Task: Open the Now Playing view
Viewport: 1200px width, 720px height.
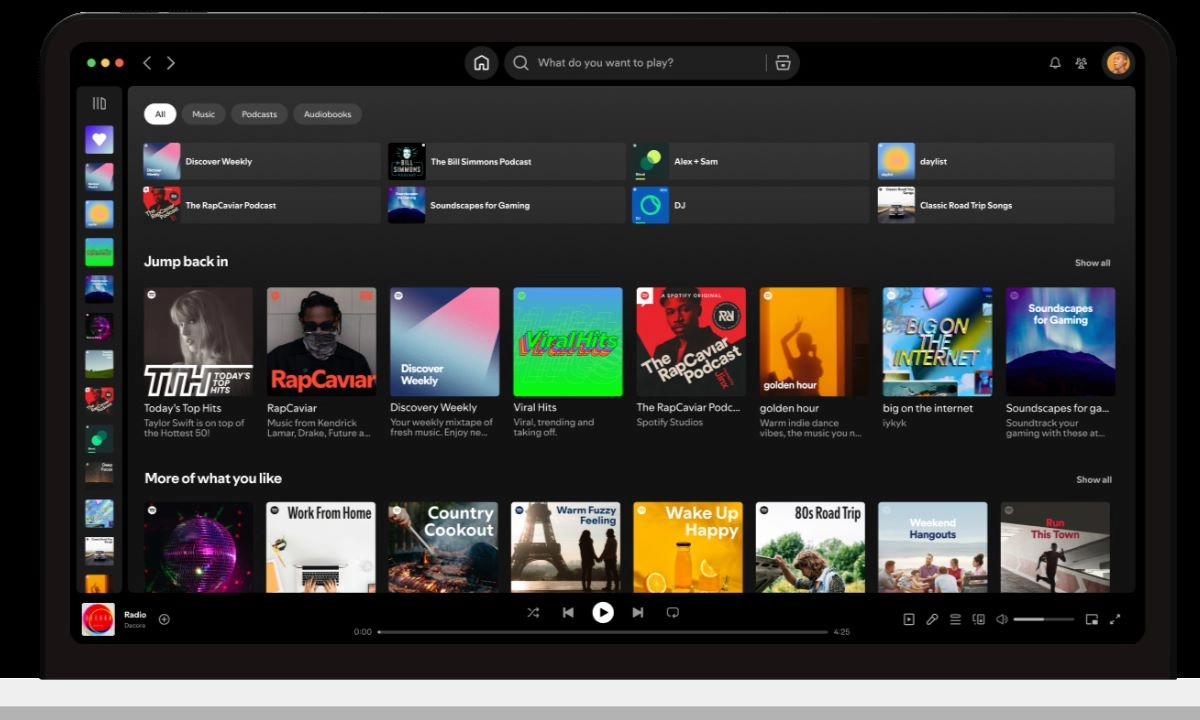Action: pyautogui.click(x=909, y=619)
